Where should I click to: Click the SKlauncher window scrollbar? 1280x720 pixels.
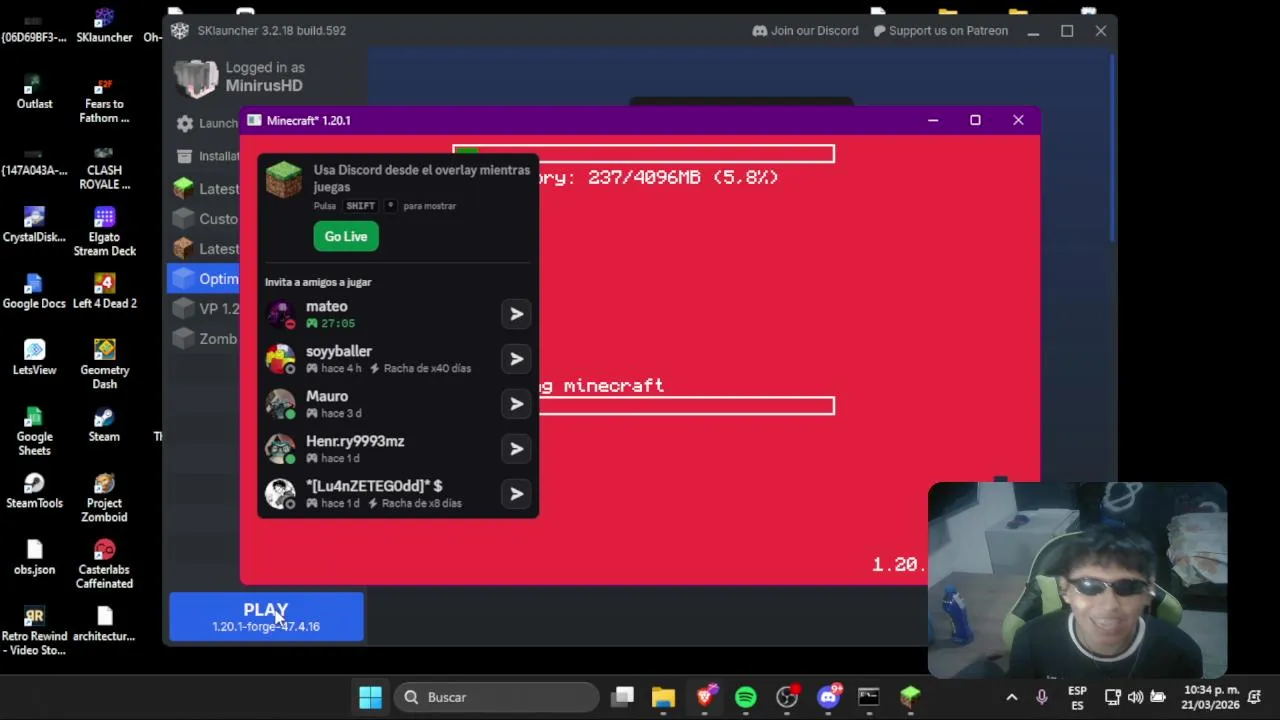pos(1113,148)
